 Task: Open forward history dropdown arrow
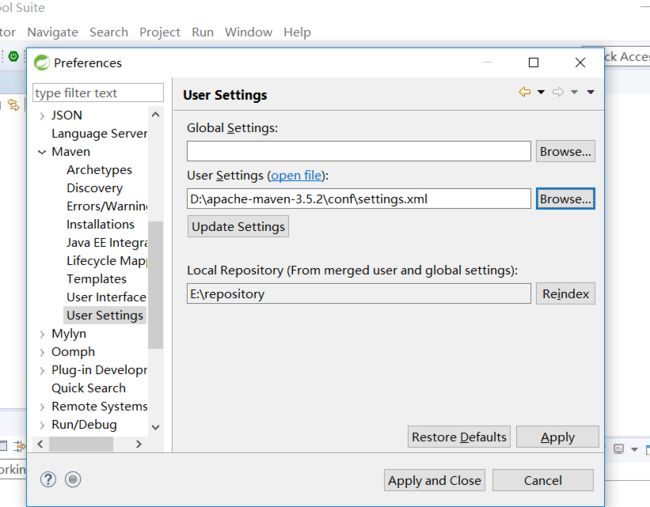tap(574, 92)
